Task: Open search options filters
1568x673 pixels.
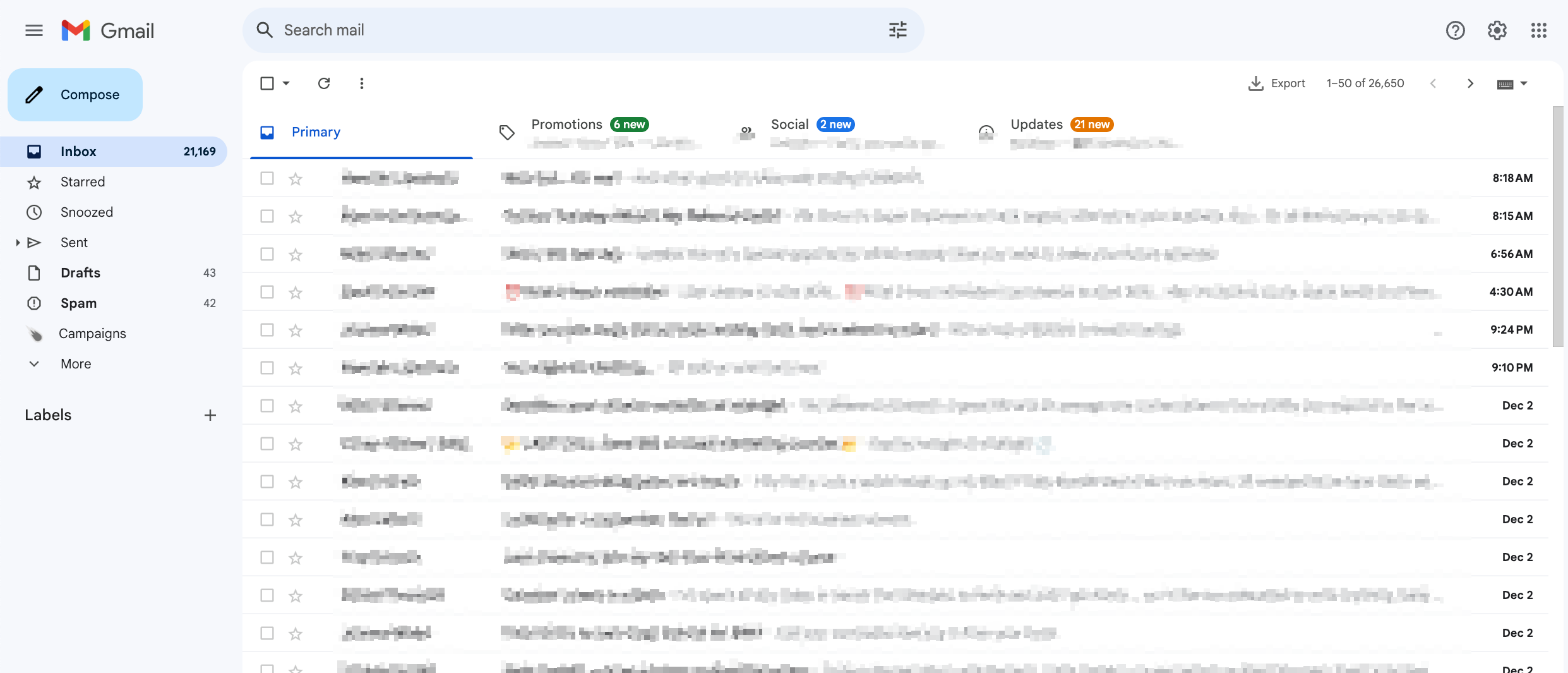Action: [897, 30]
